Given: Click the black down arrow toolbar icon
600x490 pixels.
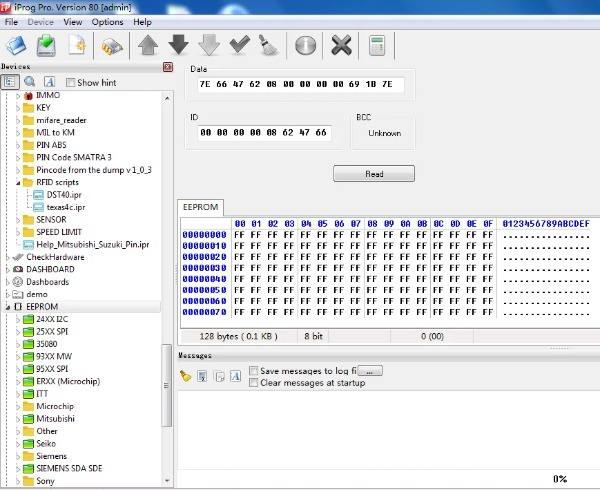Looking at the screenshot, I should click(178, 45).
